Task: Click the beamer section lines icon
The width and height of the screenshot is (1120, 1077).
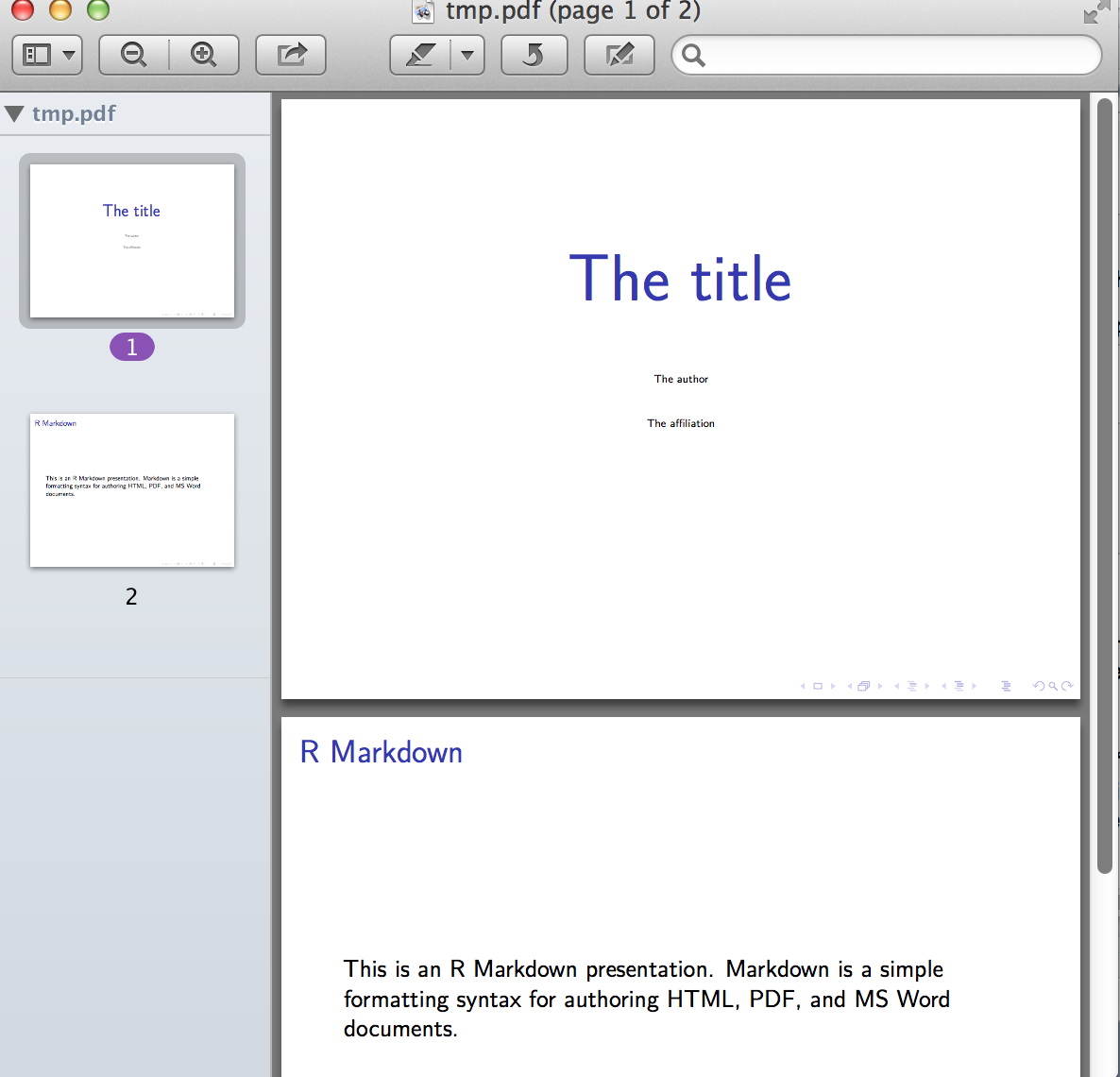Action: pyautogui.click(x=959, y=686)
